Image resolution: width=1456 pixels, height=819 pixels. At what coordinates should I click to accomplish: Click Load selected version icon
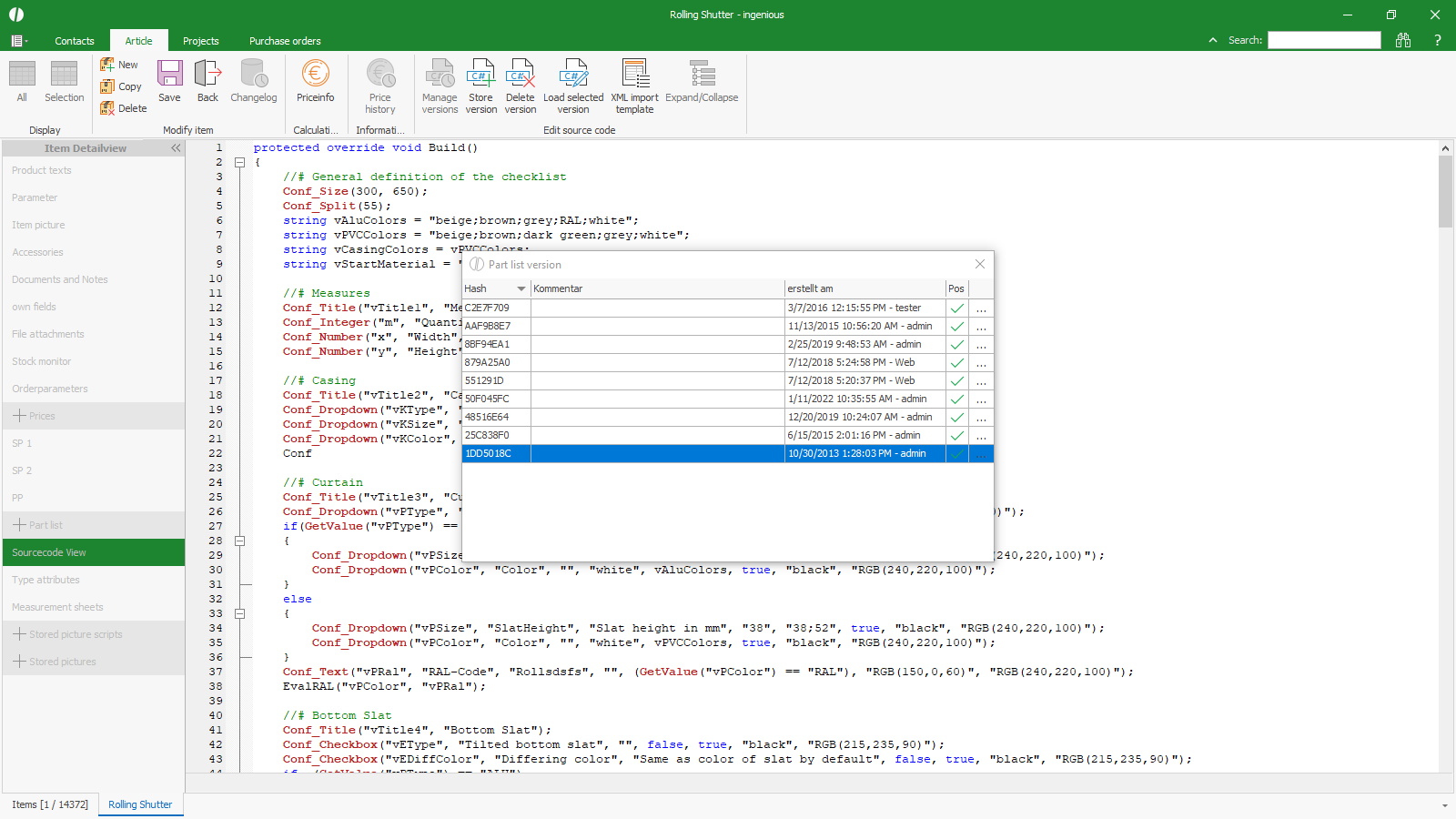[x=573, y=86]
